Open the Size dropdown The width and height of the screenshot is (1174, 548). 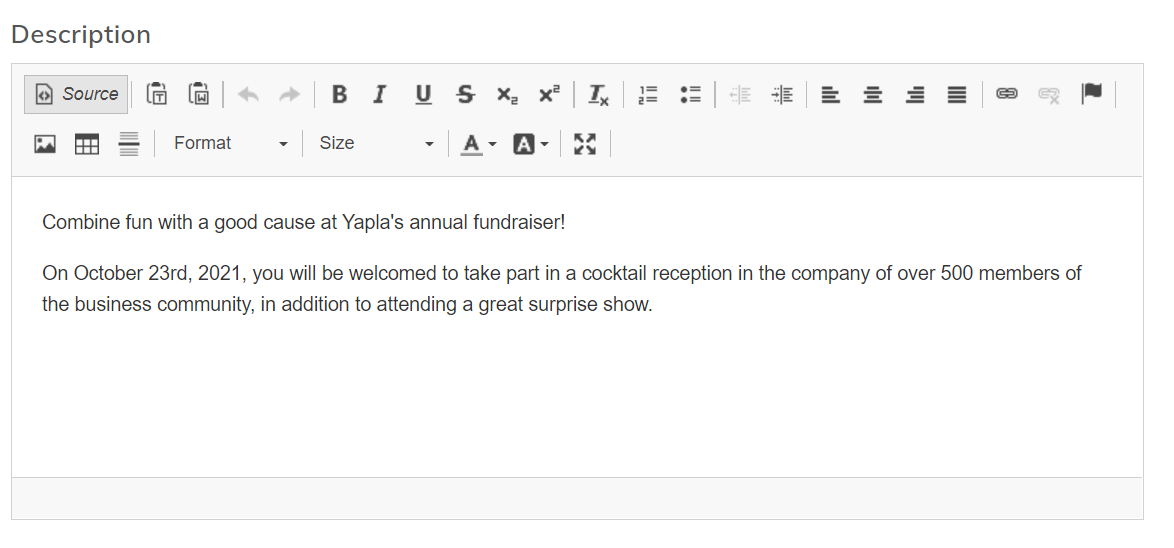376,144
